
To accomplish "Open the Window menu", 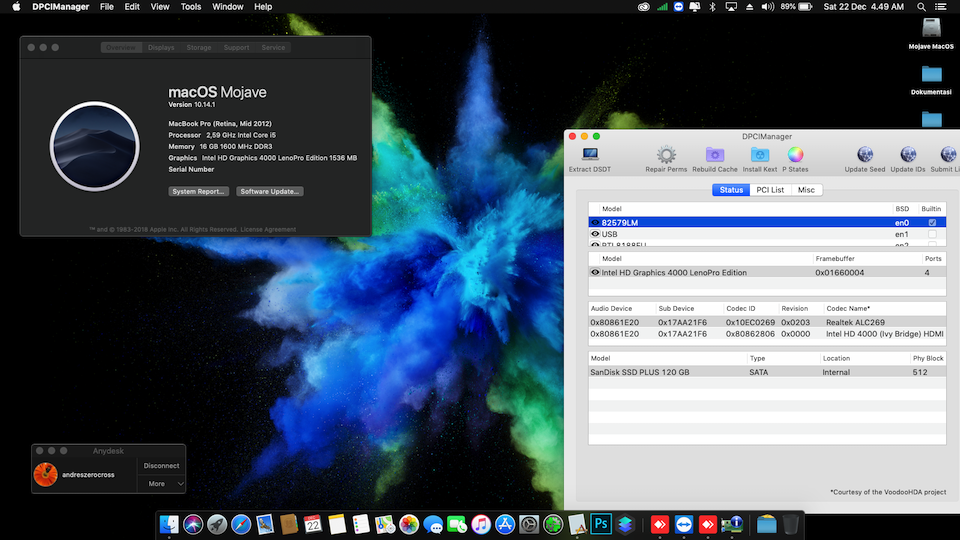I will (227, 7).
